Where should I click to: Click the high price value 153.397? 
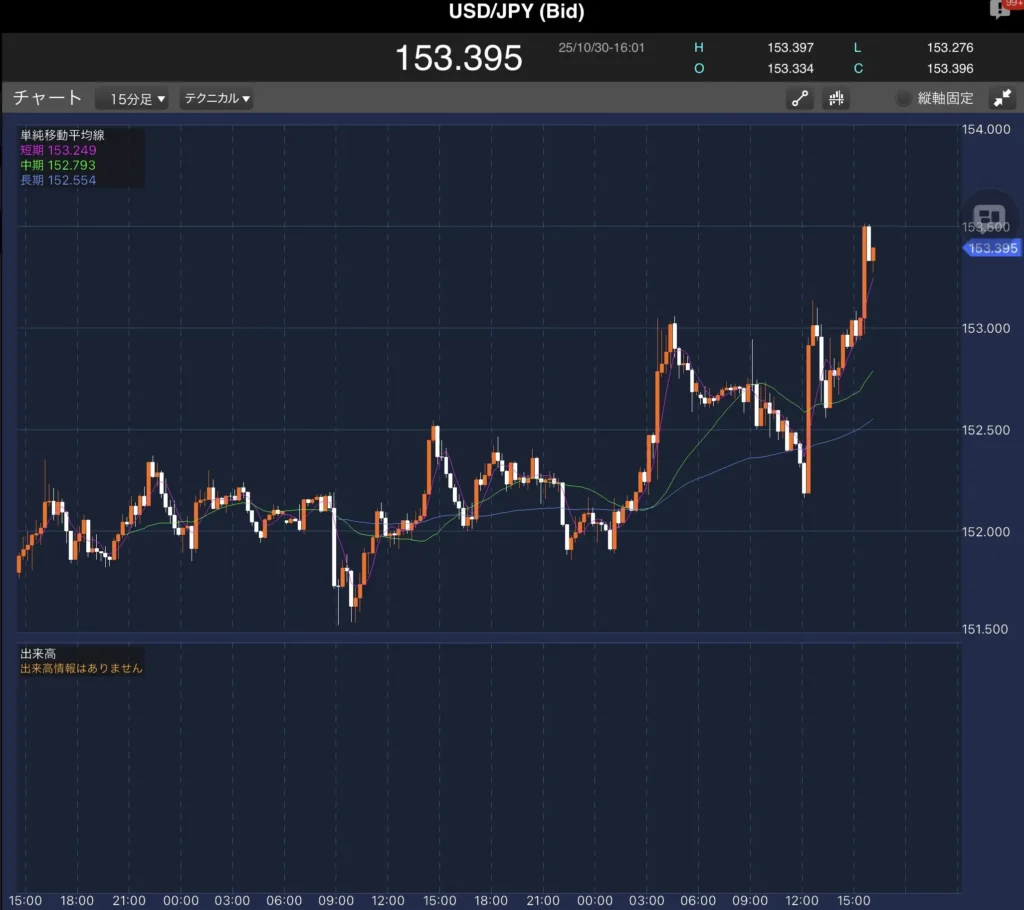point(790,47)
